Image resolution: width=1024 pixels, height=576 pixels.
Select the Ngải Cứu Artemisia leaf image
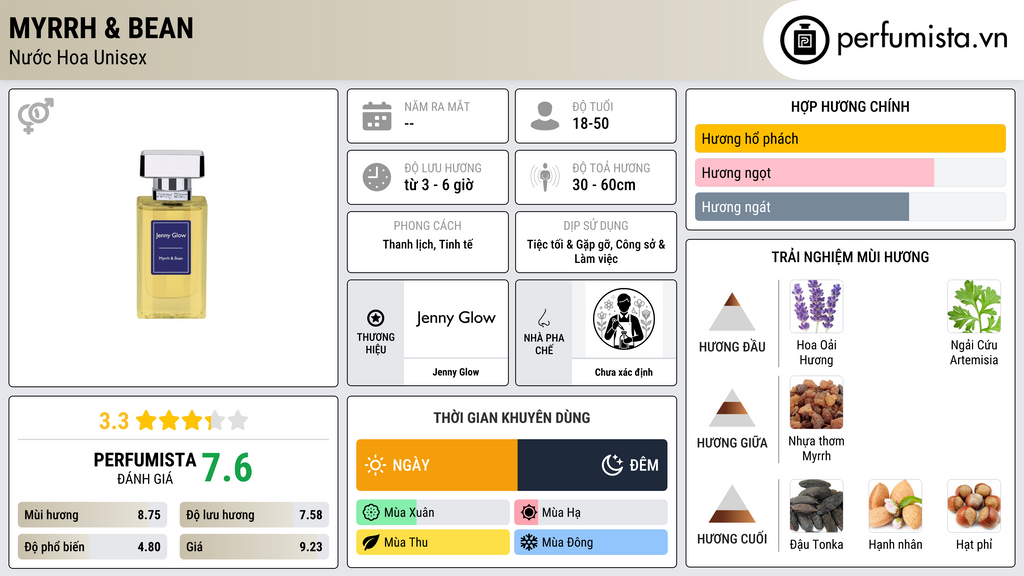(974, 306)
